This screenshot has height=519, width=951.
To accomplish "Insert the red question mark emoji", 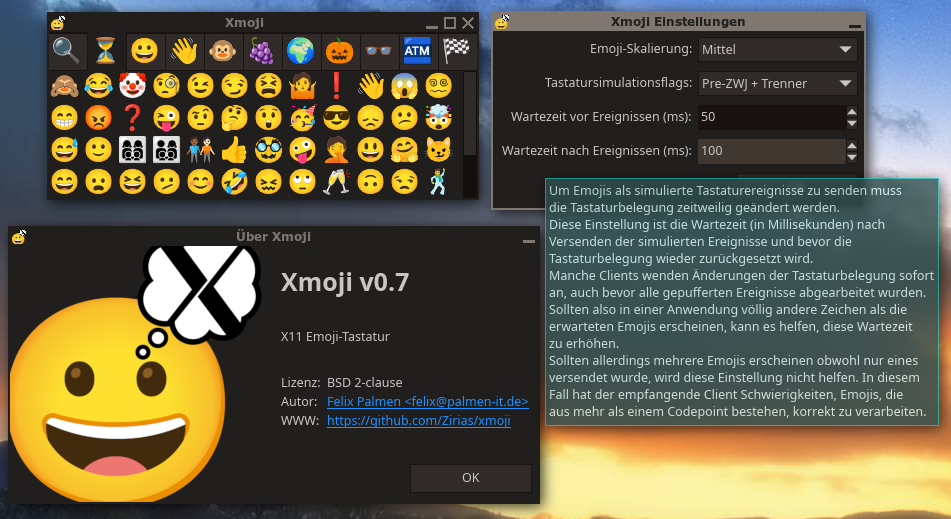I will [x=132, y=118].
